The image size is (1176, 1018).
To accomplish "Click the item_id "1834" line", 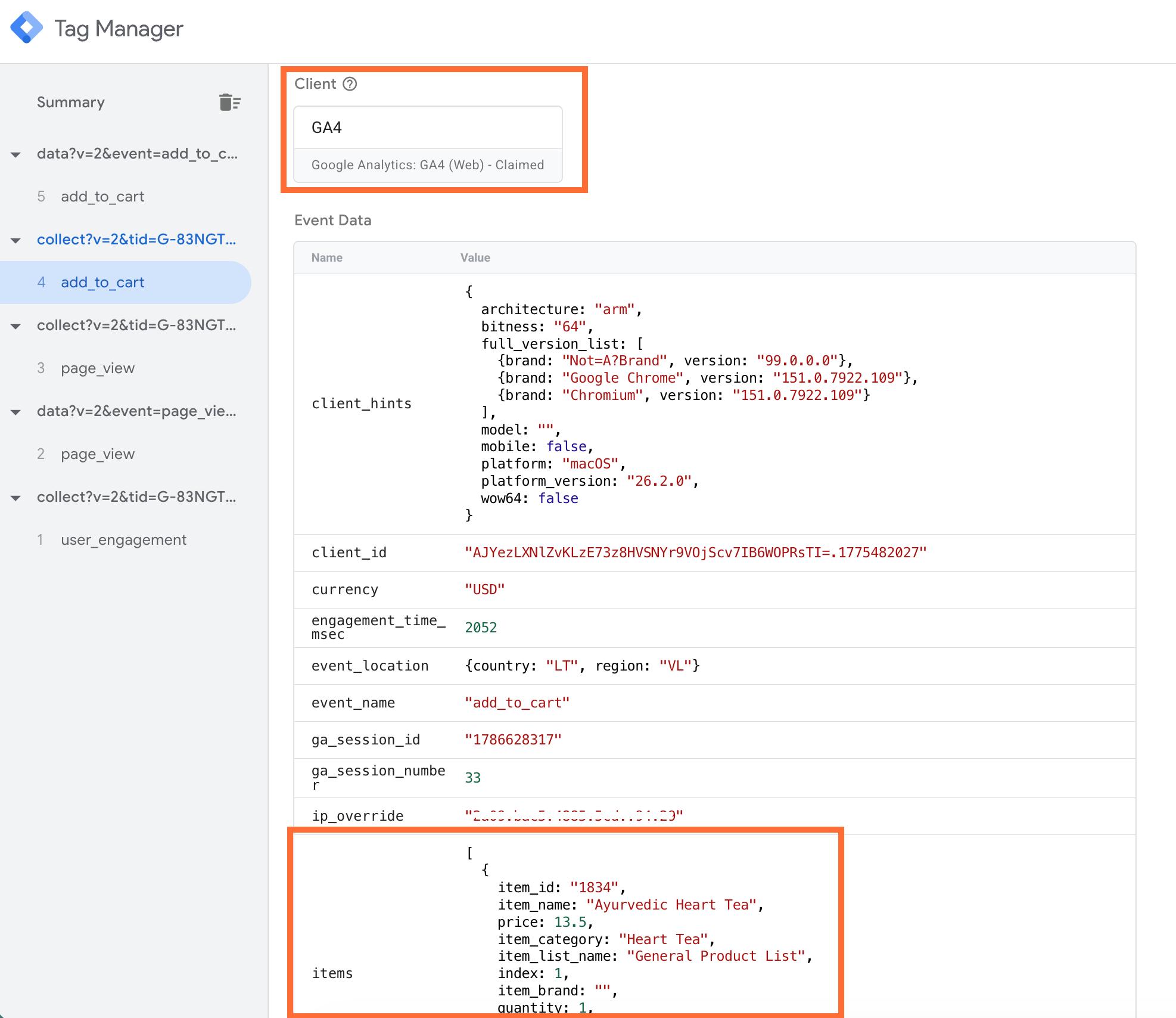I will (x=562, y=887).
